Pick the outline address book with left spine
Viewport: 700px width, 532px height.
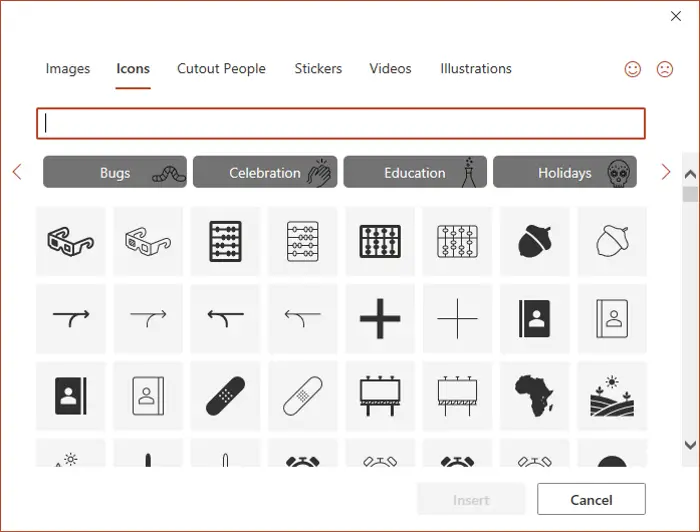(x=612, y=319)
